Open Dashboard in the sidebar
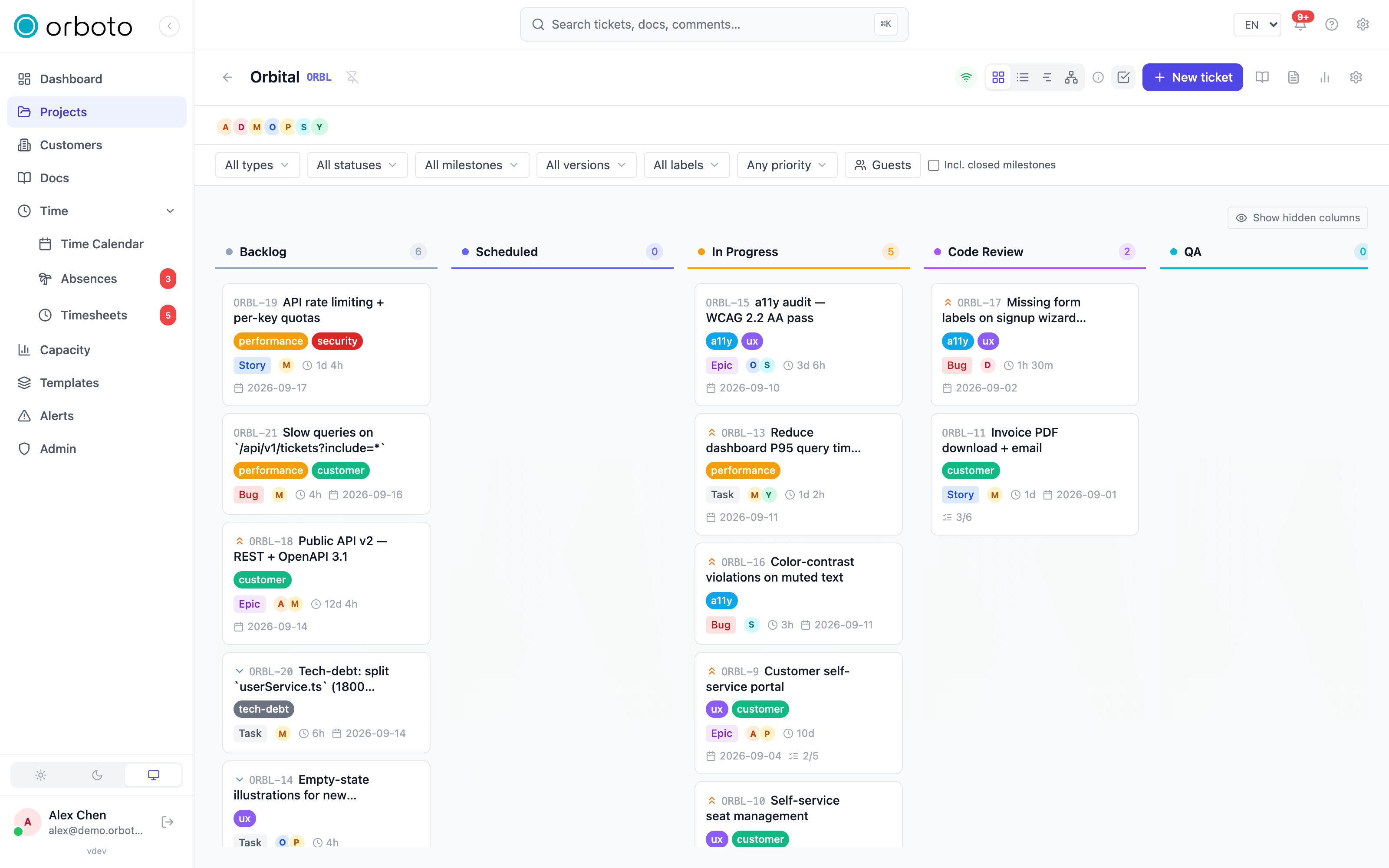 point(96,79)
